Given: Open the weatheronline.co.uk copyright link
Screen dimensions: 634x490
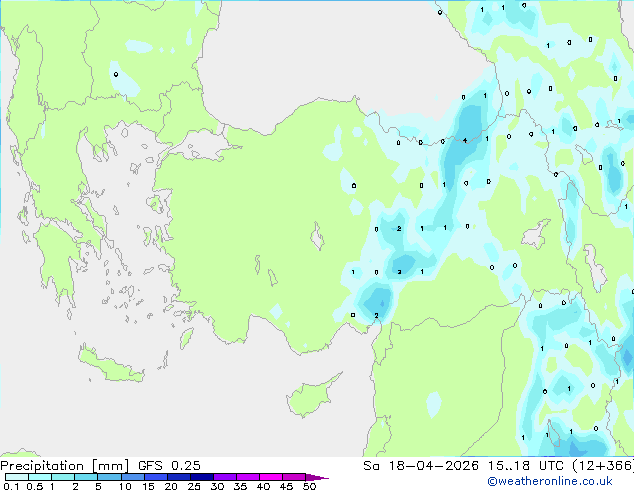Looking at the screenshot, I should point(550,481).
